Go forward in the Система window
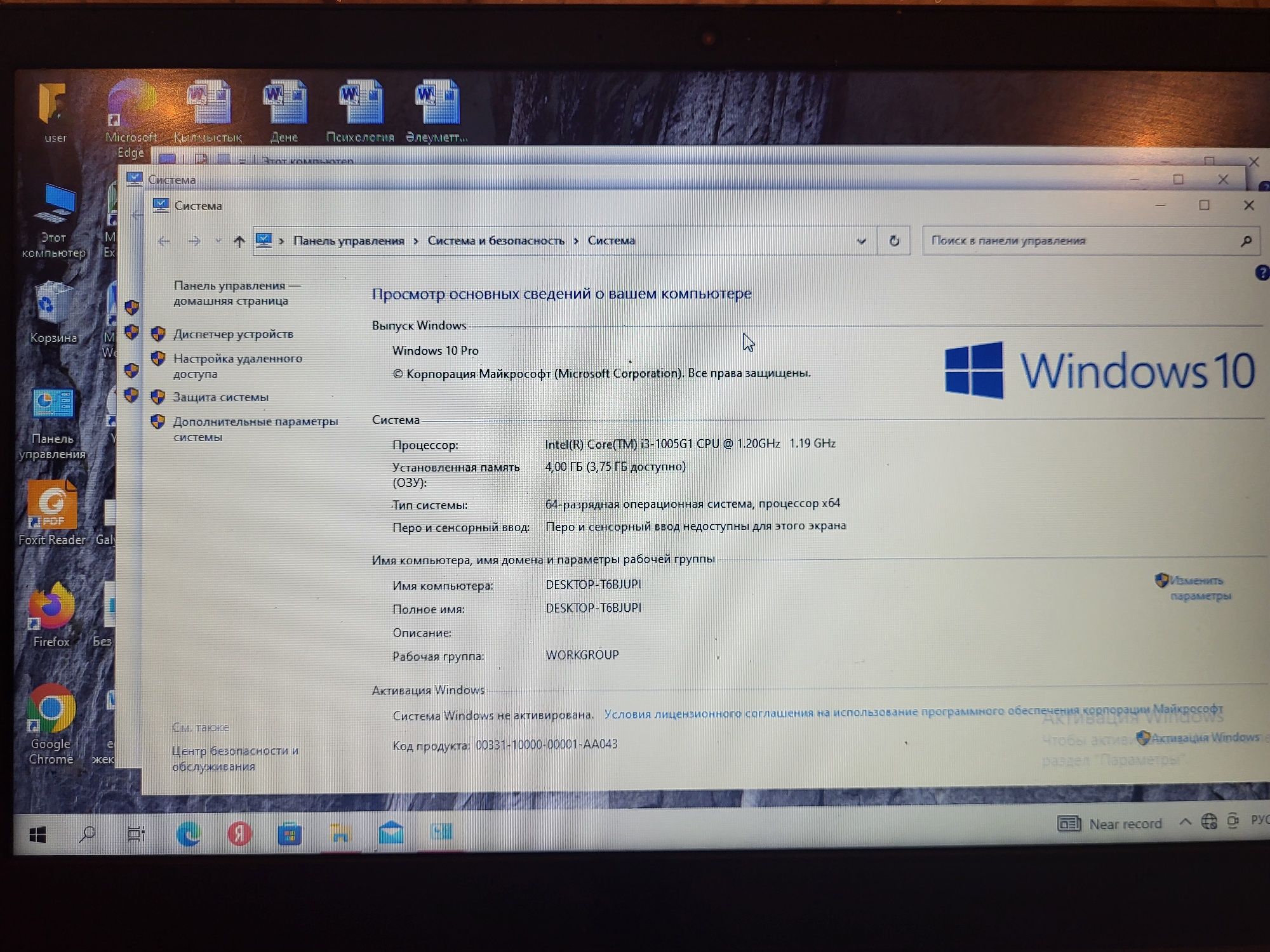This screenshot has width=1270, height=952. tap(195, 241)
